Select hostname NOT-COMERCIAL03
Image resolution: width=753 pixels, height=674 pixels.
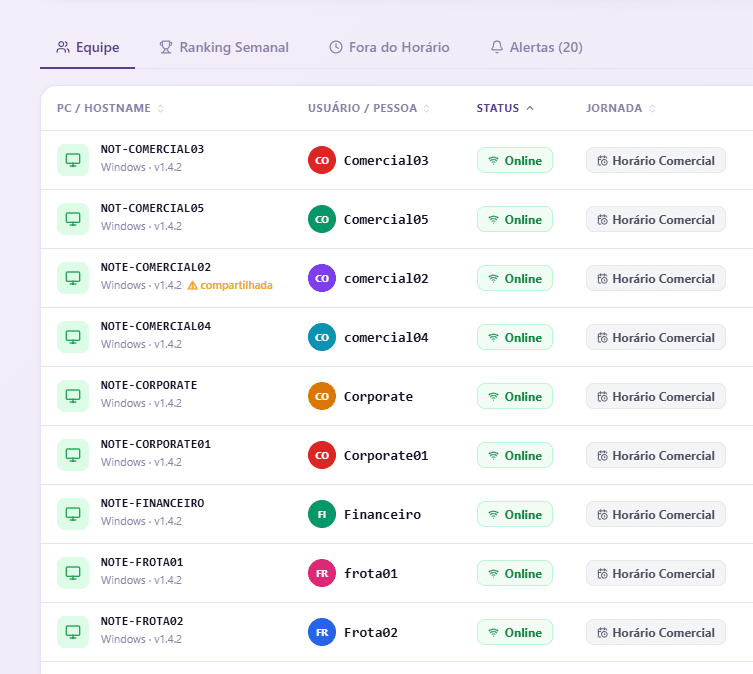[152, 149]
